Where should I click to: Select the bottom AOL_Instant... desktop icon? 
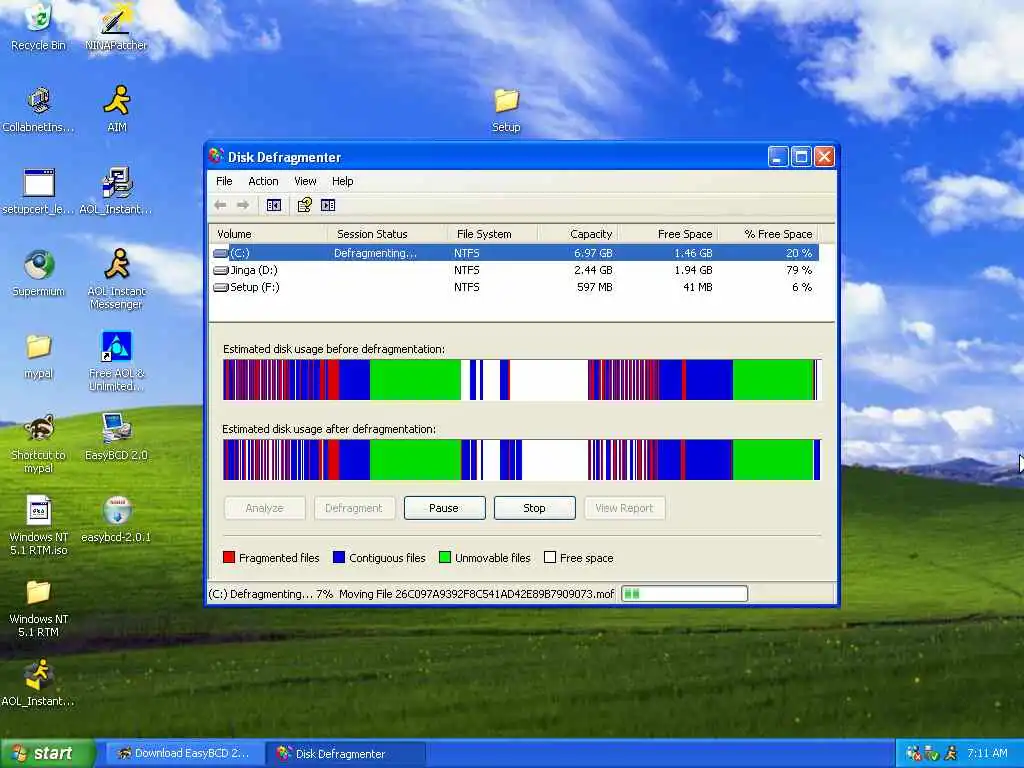pyautogui.click(x=39, y=683)
